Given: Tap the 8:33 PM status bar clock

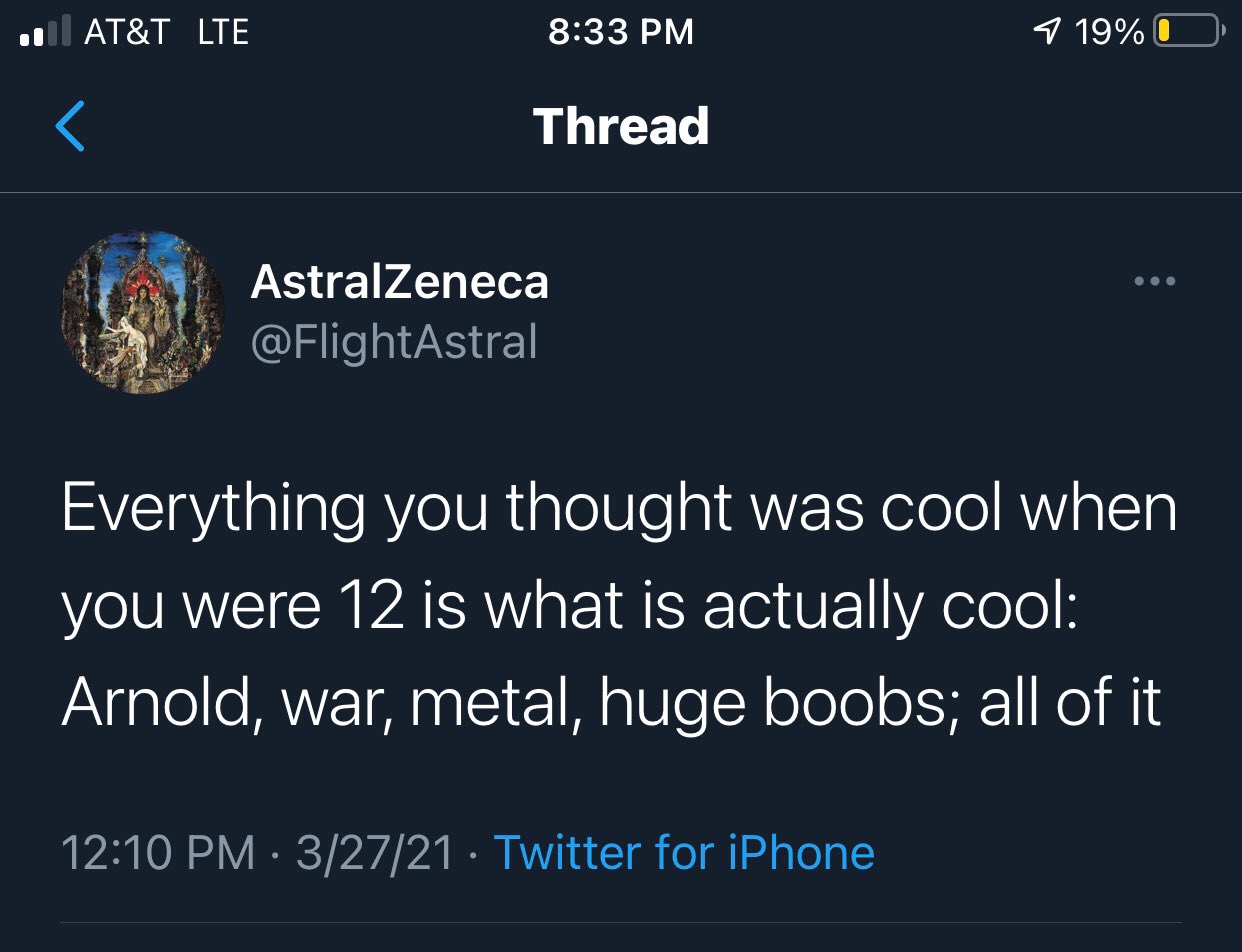Looking at the screenshot, I should click(x=620, y=32).
